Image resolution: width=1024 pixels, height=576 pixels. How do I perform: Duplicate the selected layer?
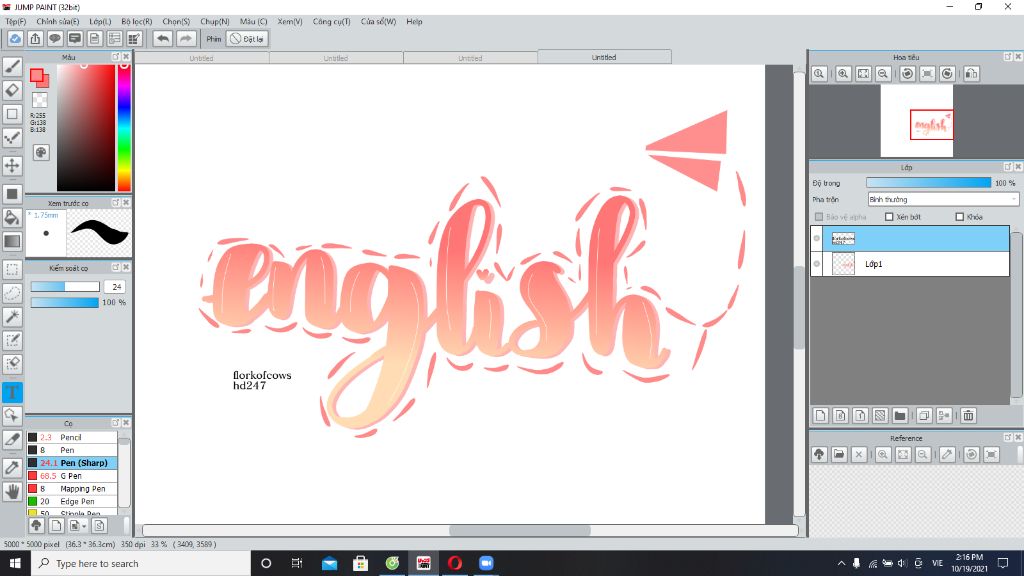click(x=923, y=415)
